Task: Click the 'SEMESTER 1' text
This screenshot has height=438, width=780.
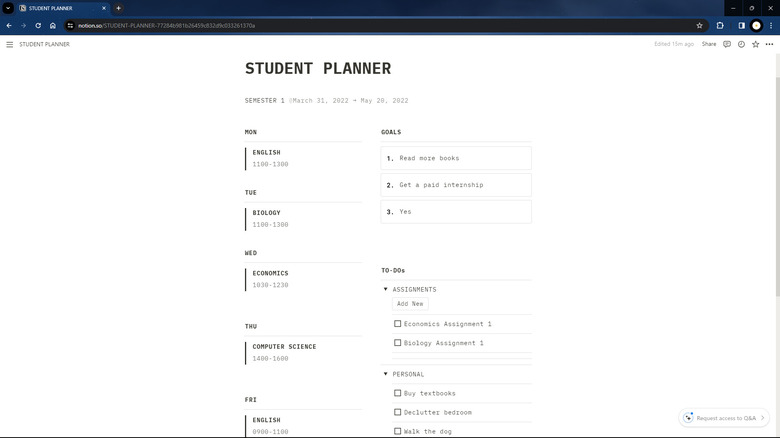Action: (265, 101)
